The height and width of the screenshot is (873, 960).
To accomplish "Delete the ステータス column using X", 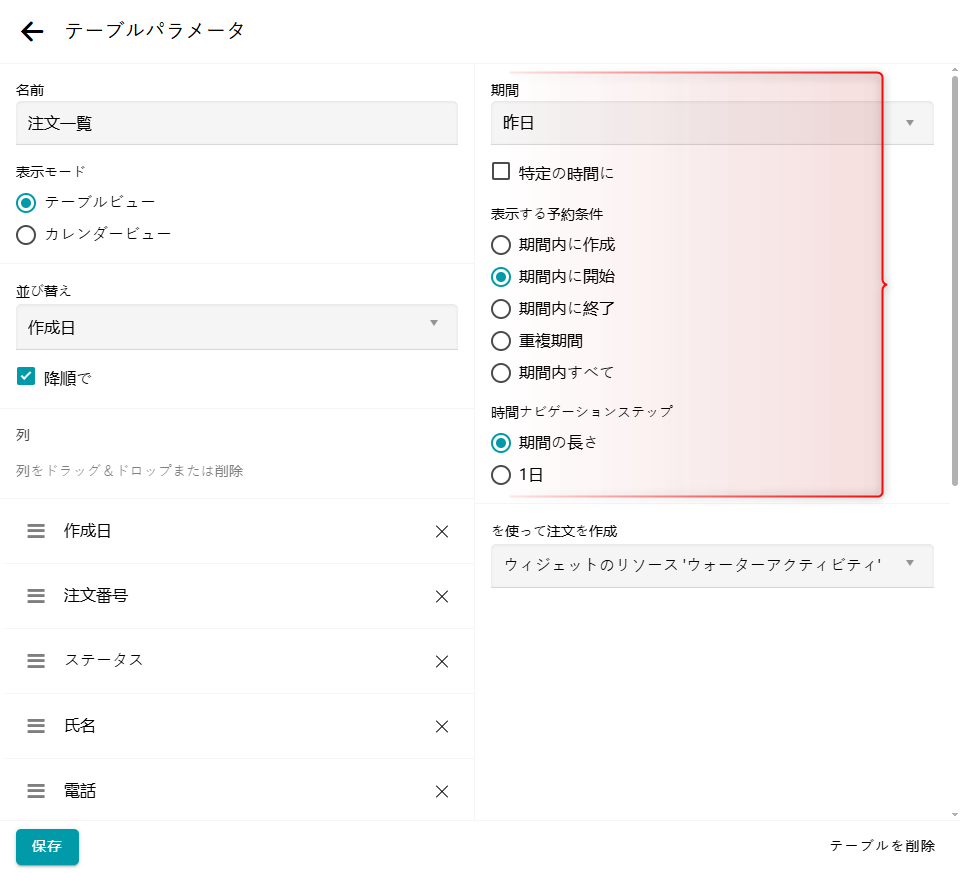I will (x=442, y=662).
